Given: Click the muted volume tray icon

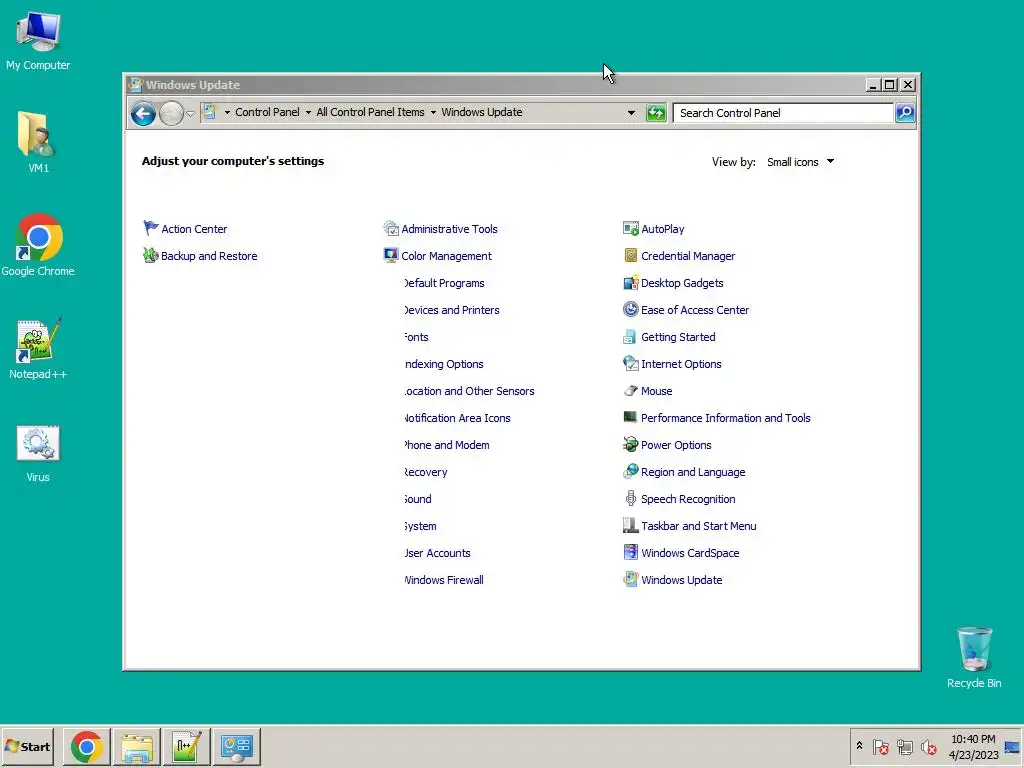Looking at the screenshot, I should tap(929, 746).
